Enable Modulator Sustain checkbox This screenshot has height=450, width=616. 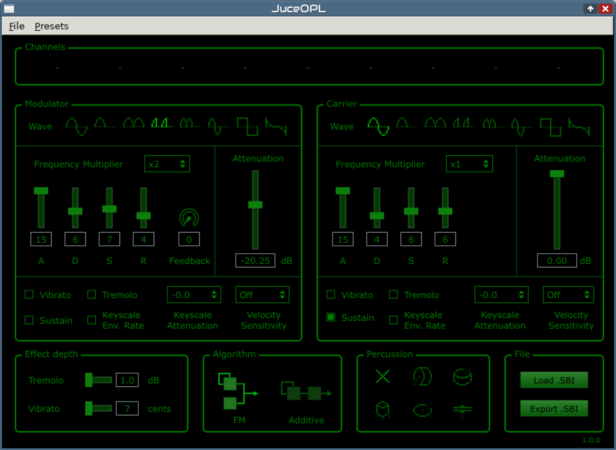point(29,320)
